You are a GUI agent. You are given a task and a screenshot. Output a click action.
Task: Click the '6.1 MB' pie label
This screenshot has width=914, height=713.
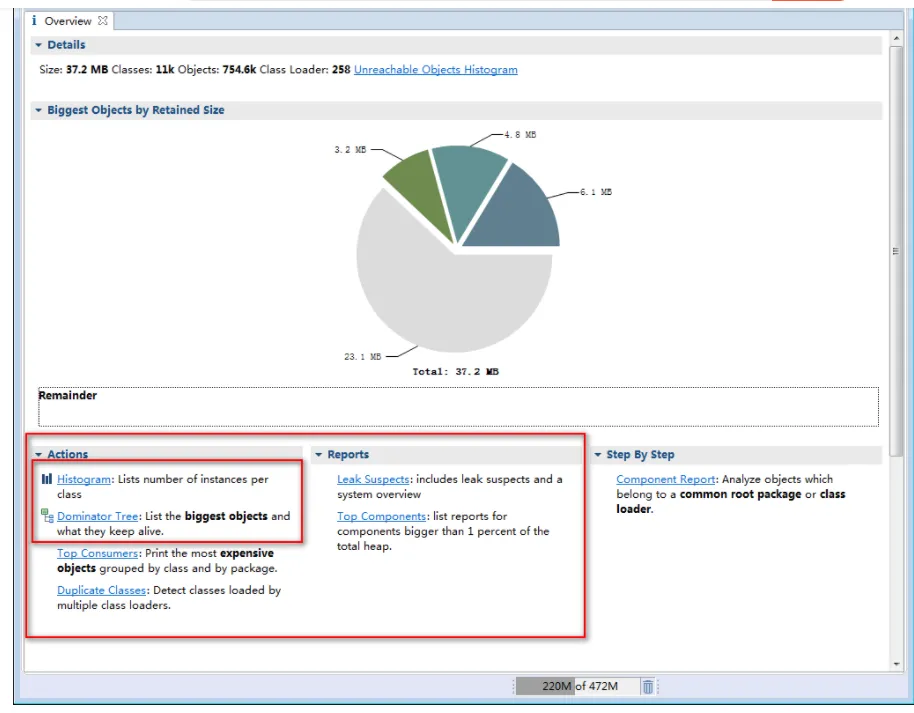596,192
